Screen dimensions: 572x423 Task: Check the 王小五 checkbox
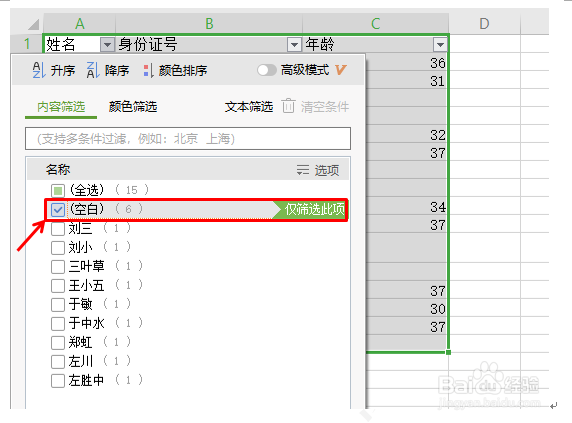pyautogui.click(x=58, y=286)
